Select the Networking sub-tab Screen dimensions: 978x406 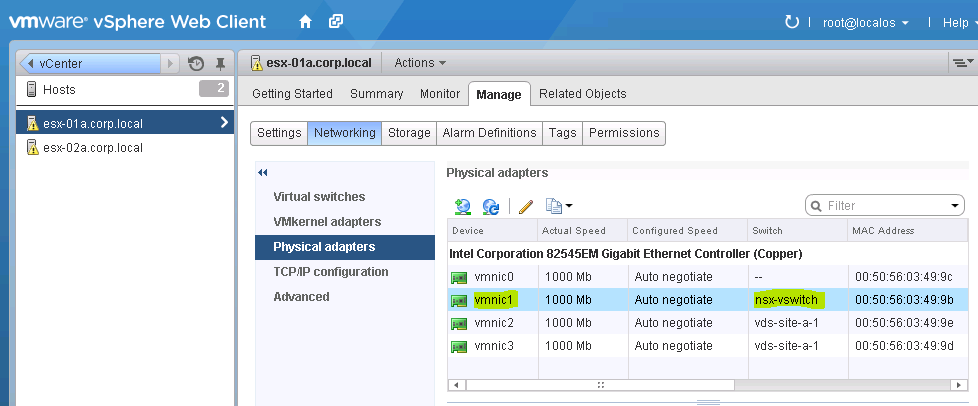(345, 133)
